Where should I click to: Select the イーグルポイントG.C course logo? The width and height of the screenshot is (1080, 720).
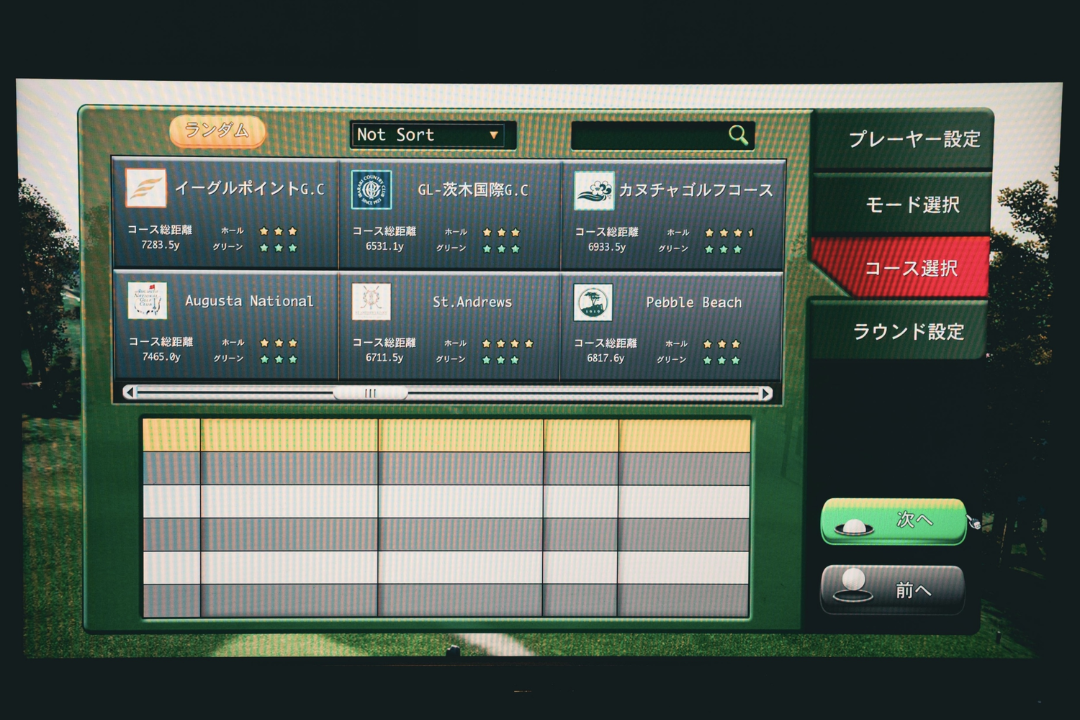(145, 188)
